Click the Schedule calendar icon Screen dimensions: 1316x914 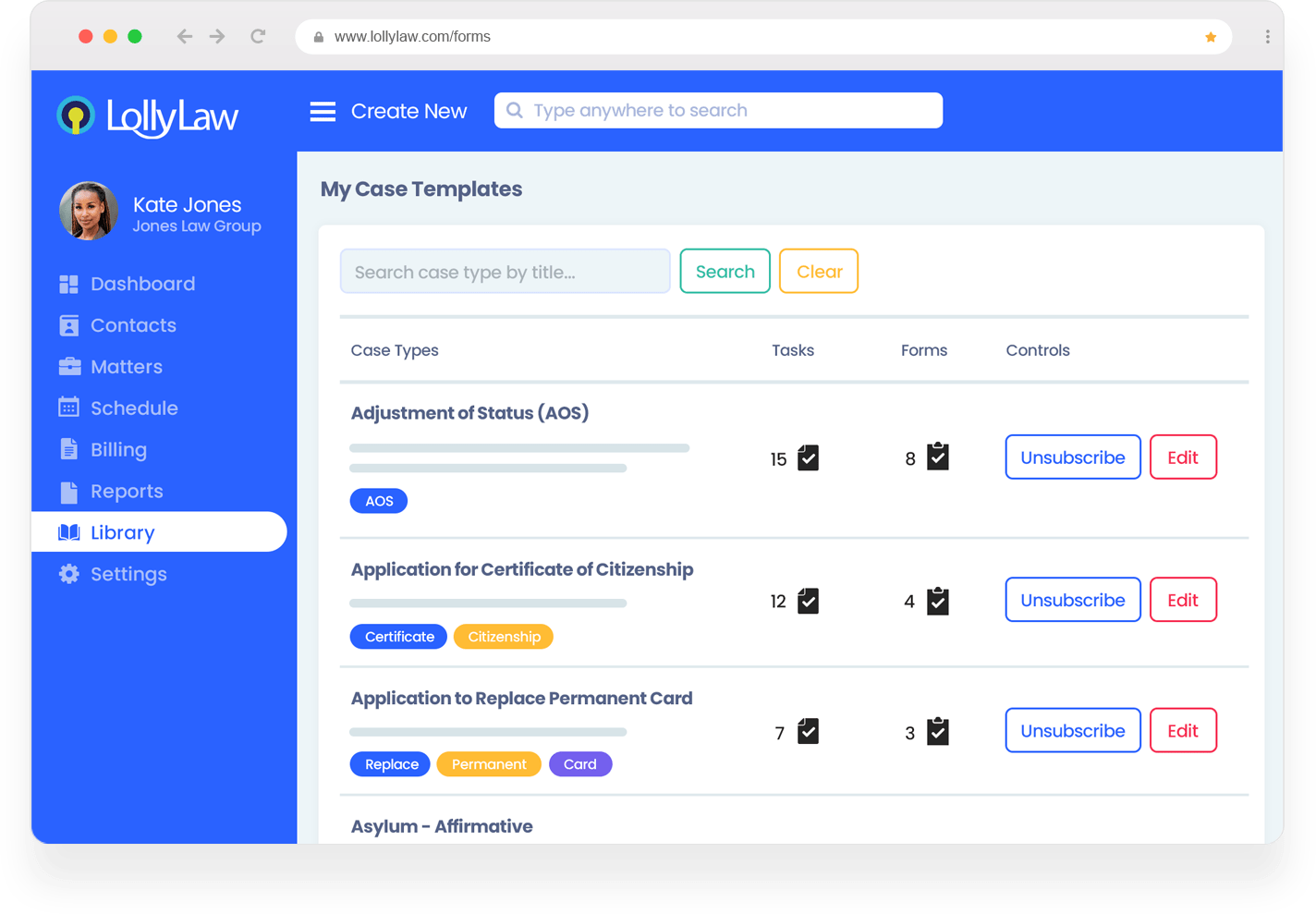(x=68, y=408)
